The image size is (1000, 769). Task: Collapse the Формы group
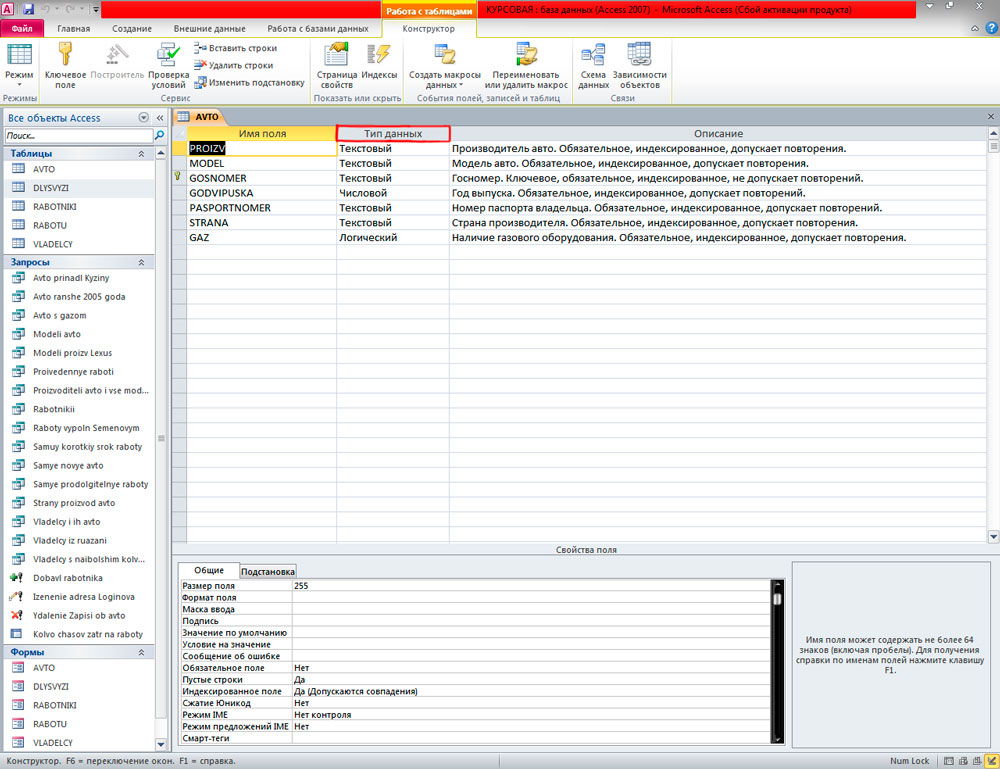[x=141, y=652]
